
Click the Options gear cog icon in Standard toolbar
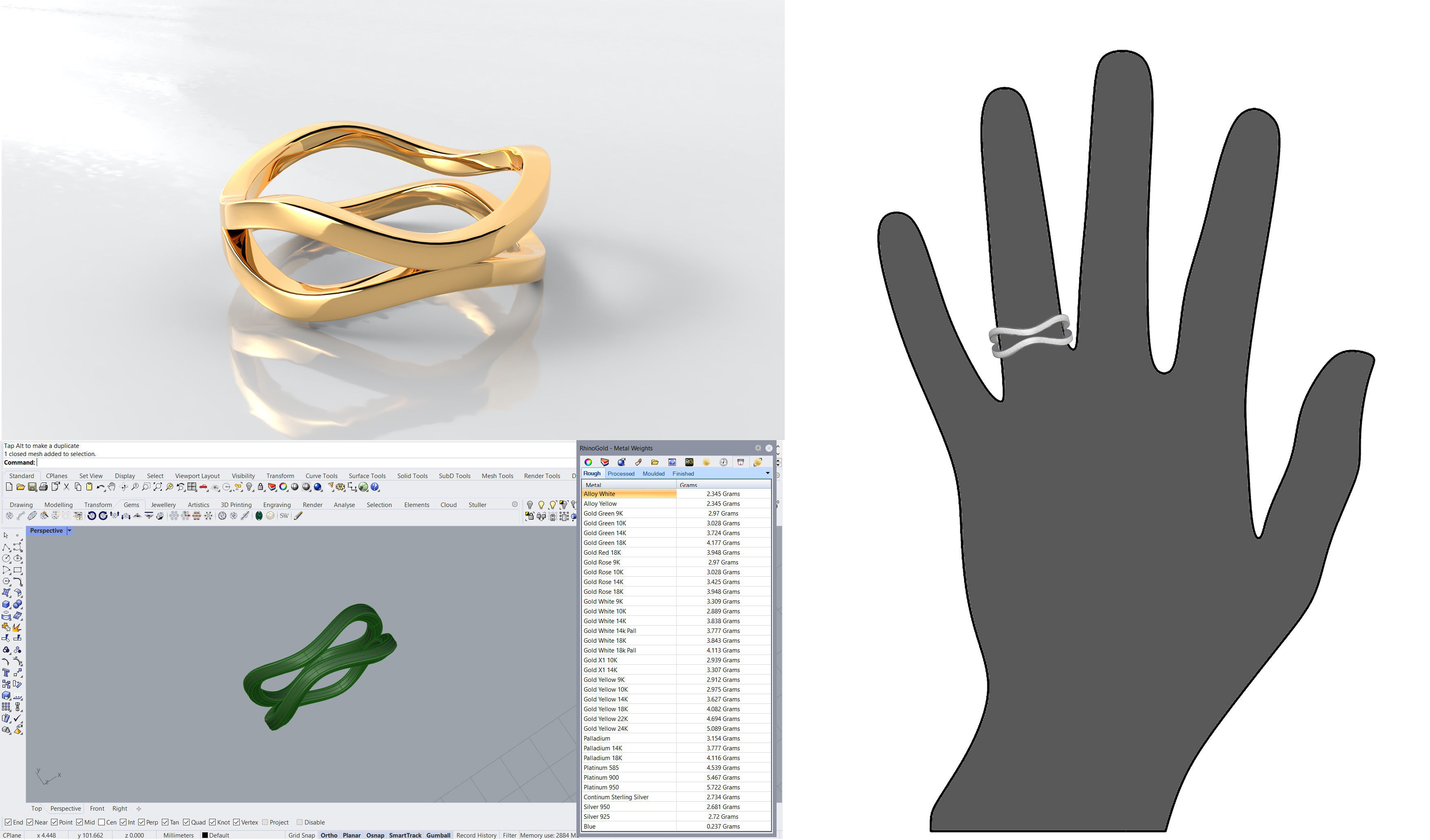[x=340, y=487]
